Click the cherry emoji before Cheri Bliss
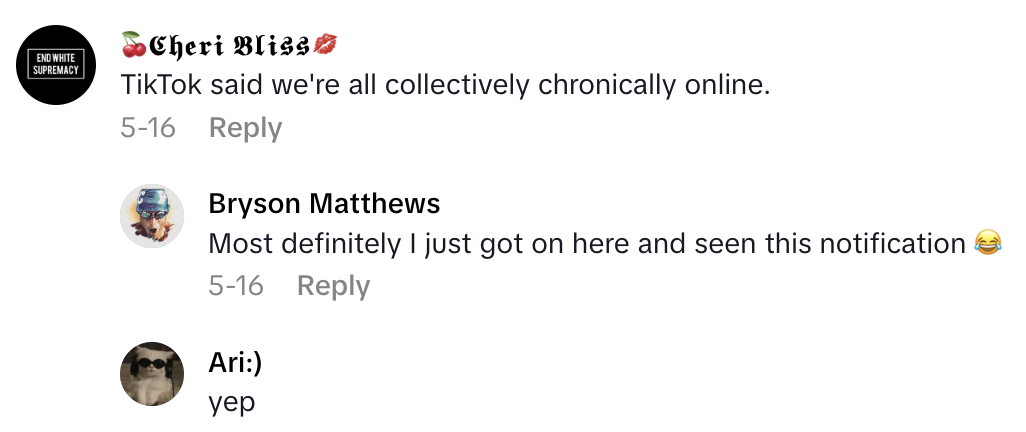This screenshot has width=1026, height=432. [x=133, y=45]
